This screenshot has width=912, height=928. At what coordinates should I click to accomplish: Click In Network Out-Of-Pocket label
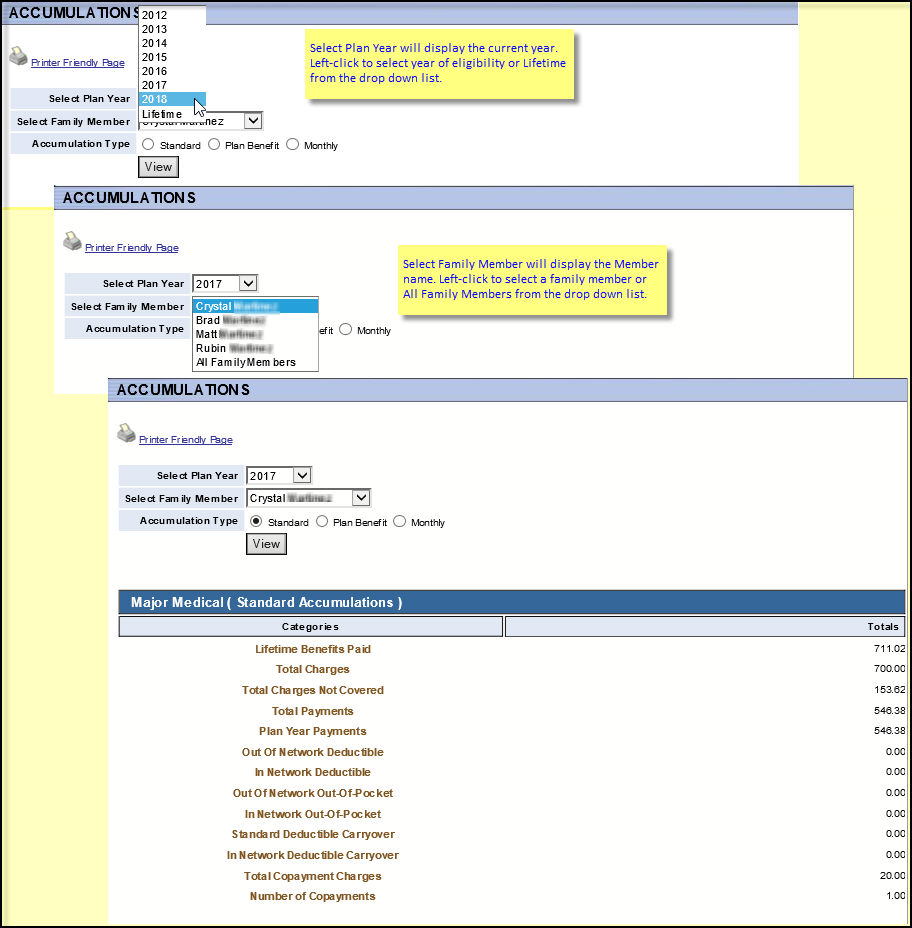[312, 814]
